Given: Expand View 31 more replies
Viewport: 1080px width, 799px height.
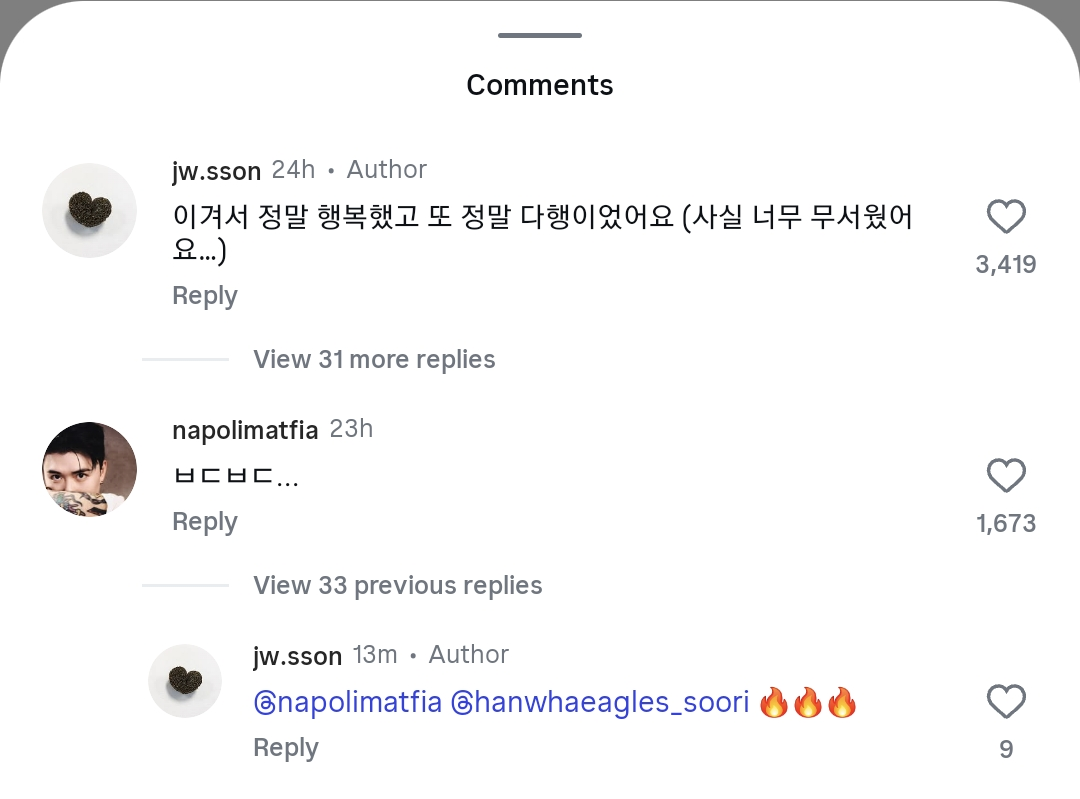Looking at the screenshot, I should (x=374, y=359).
